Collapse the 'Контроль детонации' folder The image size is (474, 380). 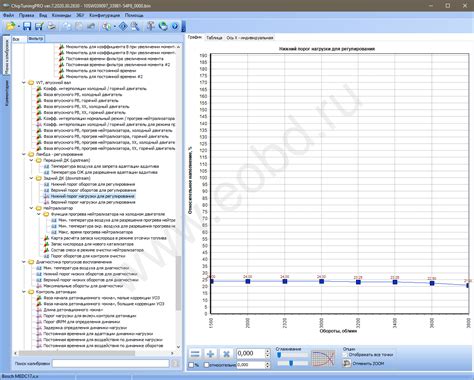24,292
